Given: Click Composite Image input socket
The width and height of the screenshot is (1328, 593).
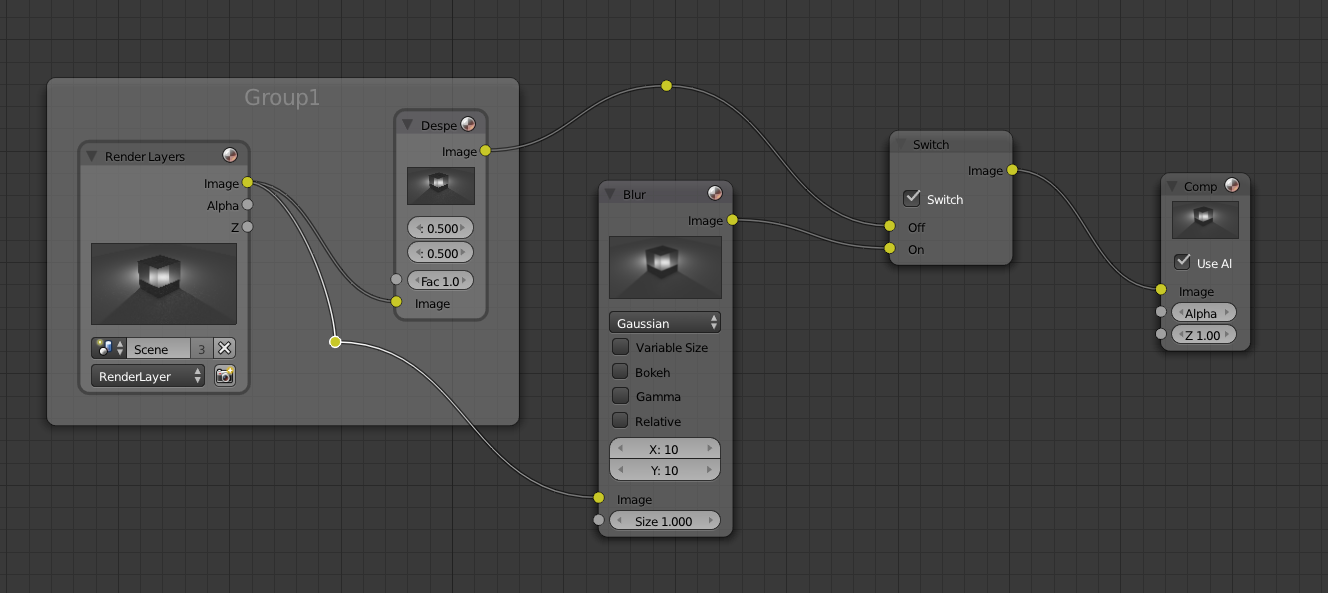Looking at the screenshot, I should [1160, 290].
